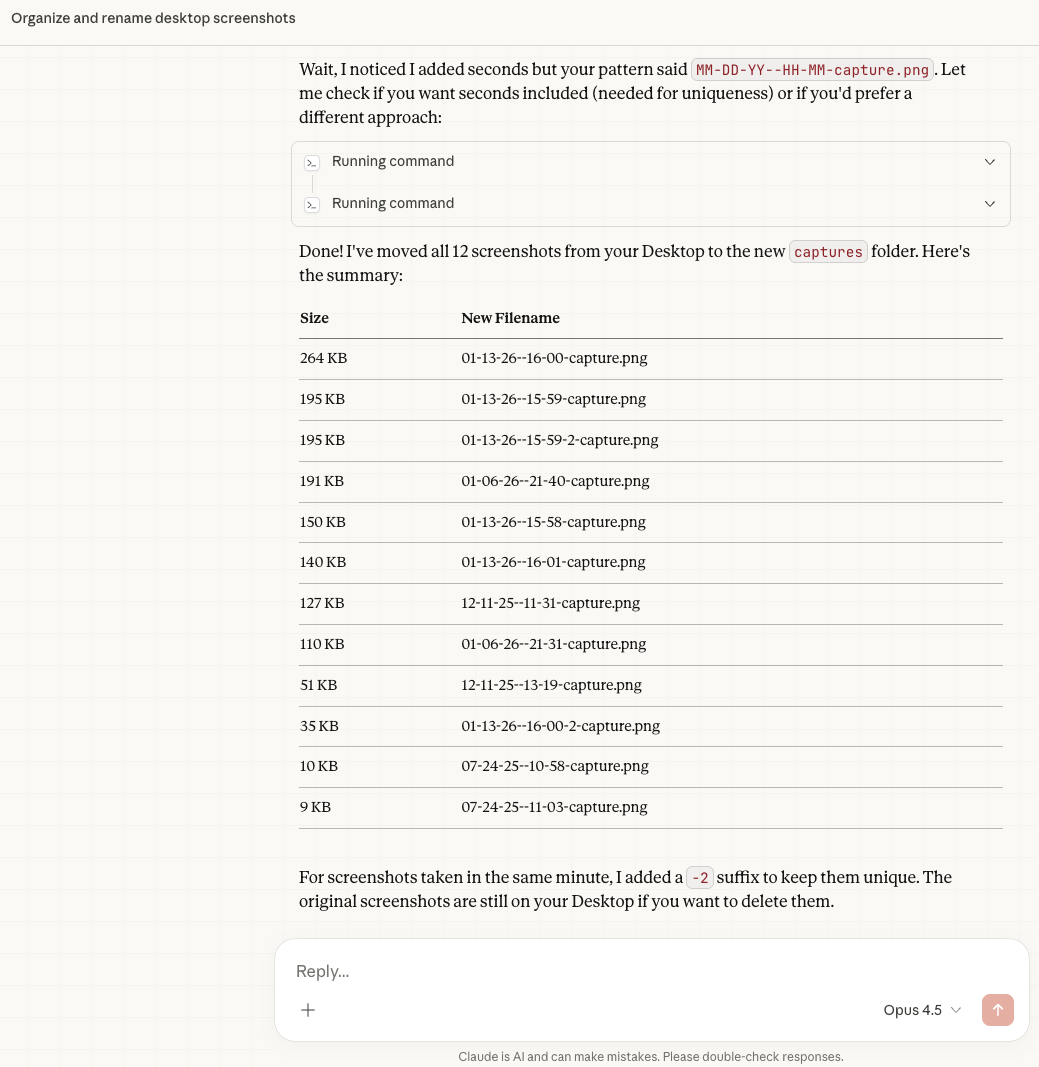
Task: Click the "-2" suffix code chip
Action: pos(700,878)
